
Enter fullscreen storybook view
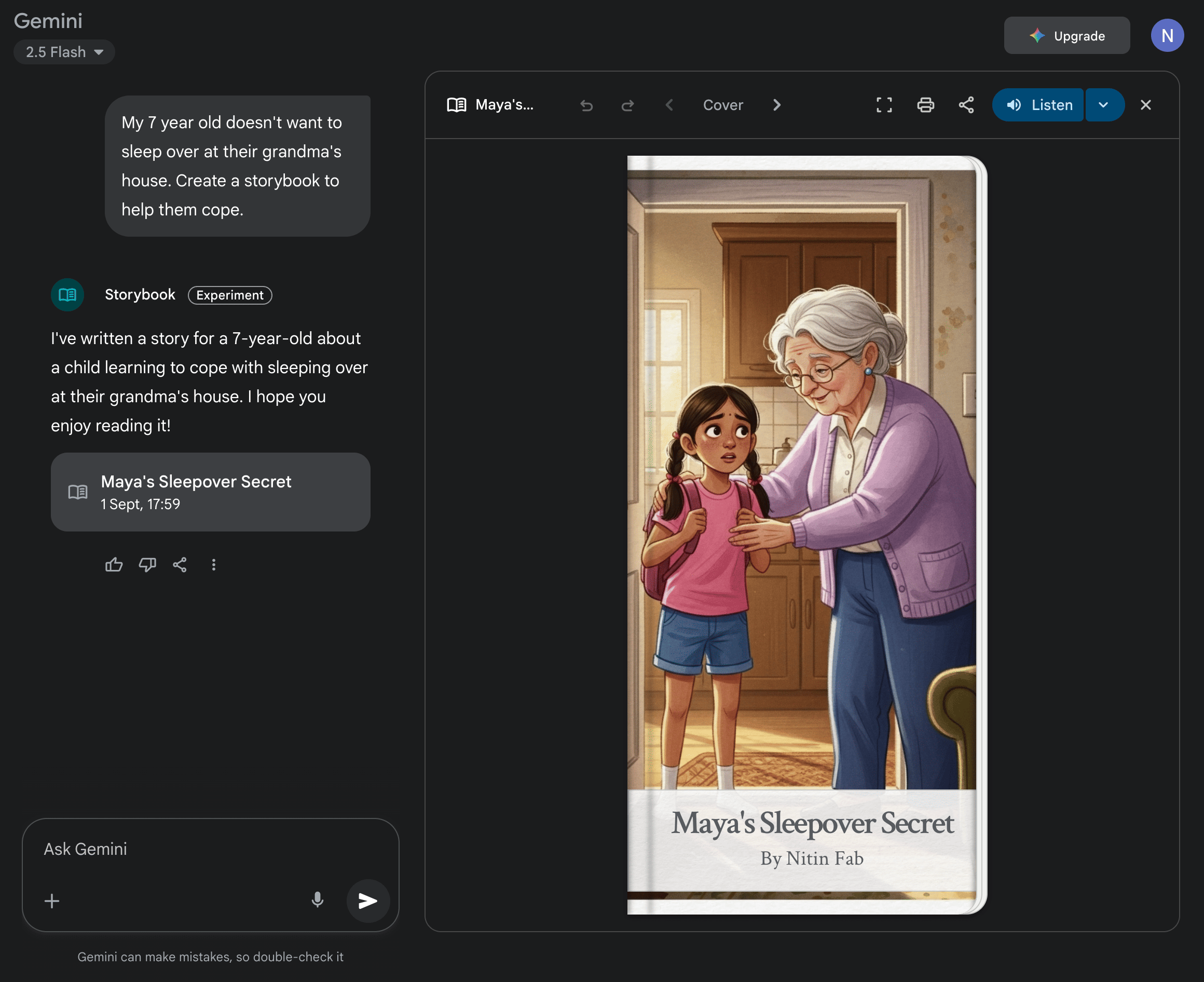tap(884, 105)
